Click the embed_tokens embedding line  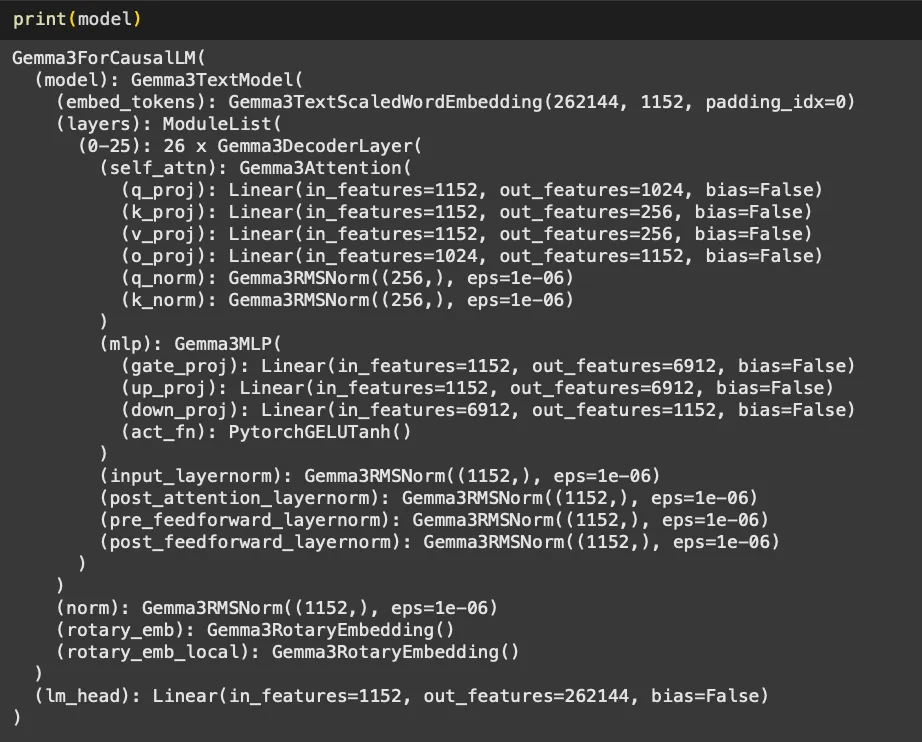[x=455, y=102]
